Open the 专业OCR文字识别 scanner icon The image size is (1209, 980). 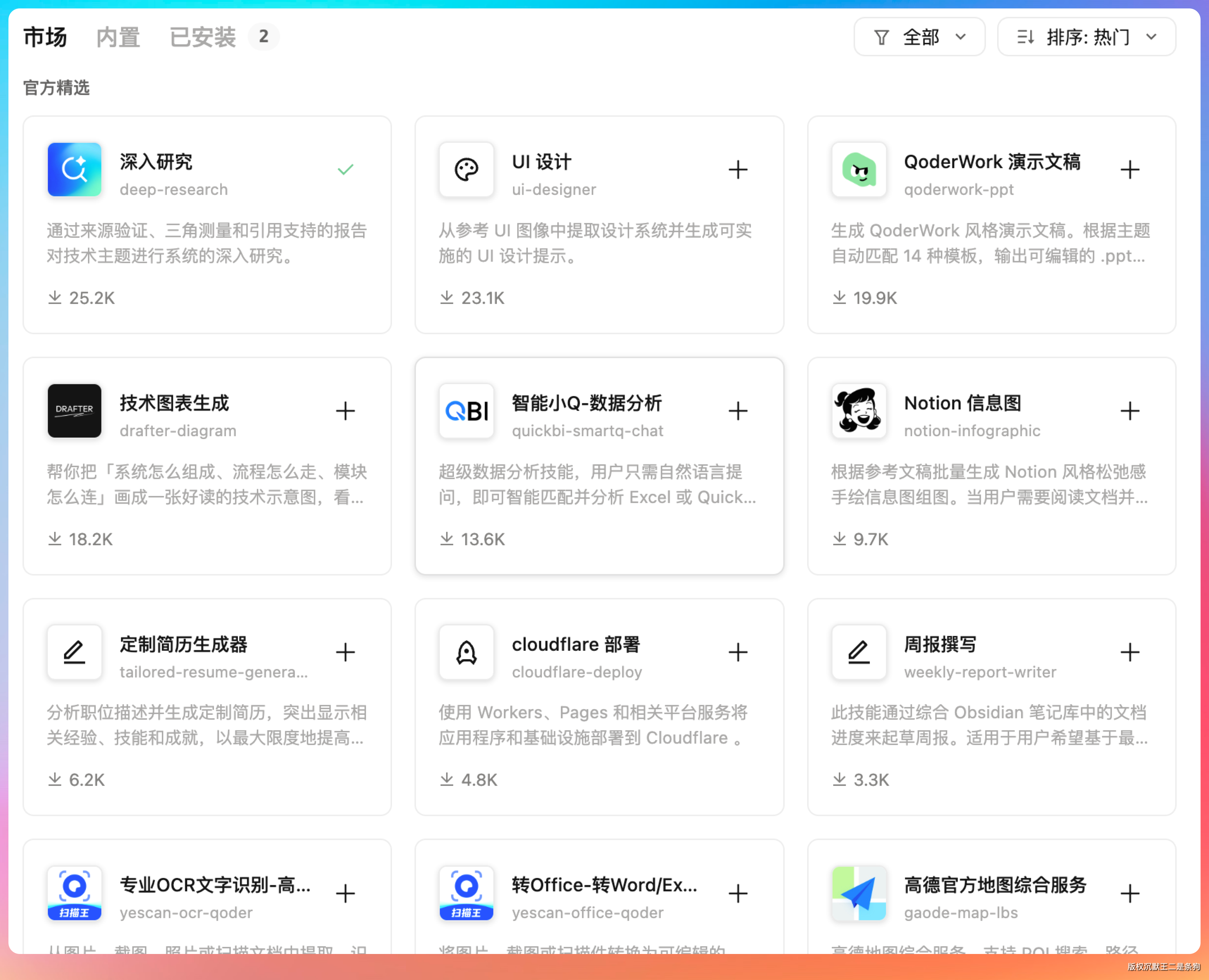75,893
